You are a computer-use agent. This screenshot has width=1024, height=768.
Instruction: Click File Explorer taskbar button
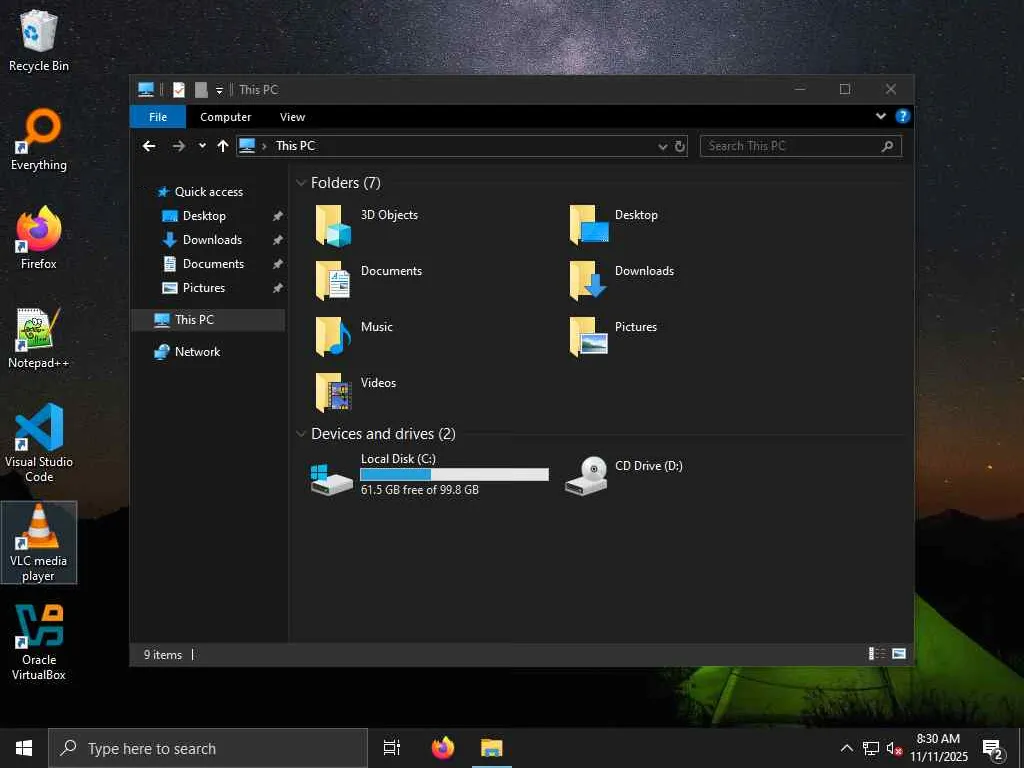pos(491,748)
